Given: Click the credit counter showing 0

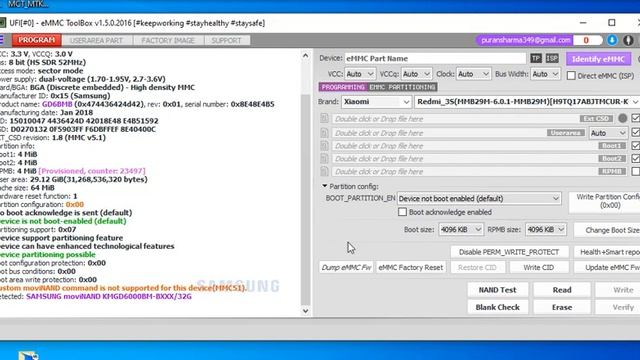Looking at the screenshot, I should pyautogui.click(x=587, y=40).
